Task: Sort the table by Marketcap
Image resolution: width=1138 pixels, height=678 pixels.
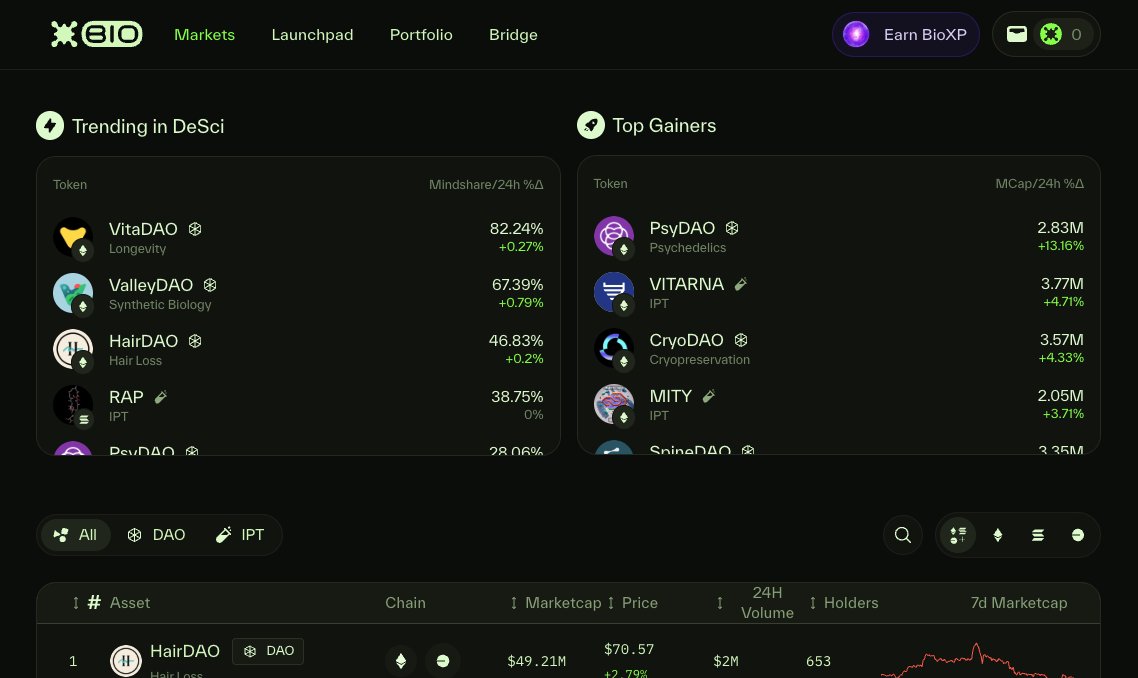Action: pyautogui.click(x=556, y=603)
